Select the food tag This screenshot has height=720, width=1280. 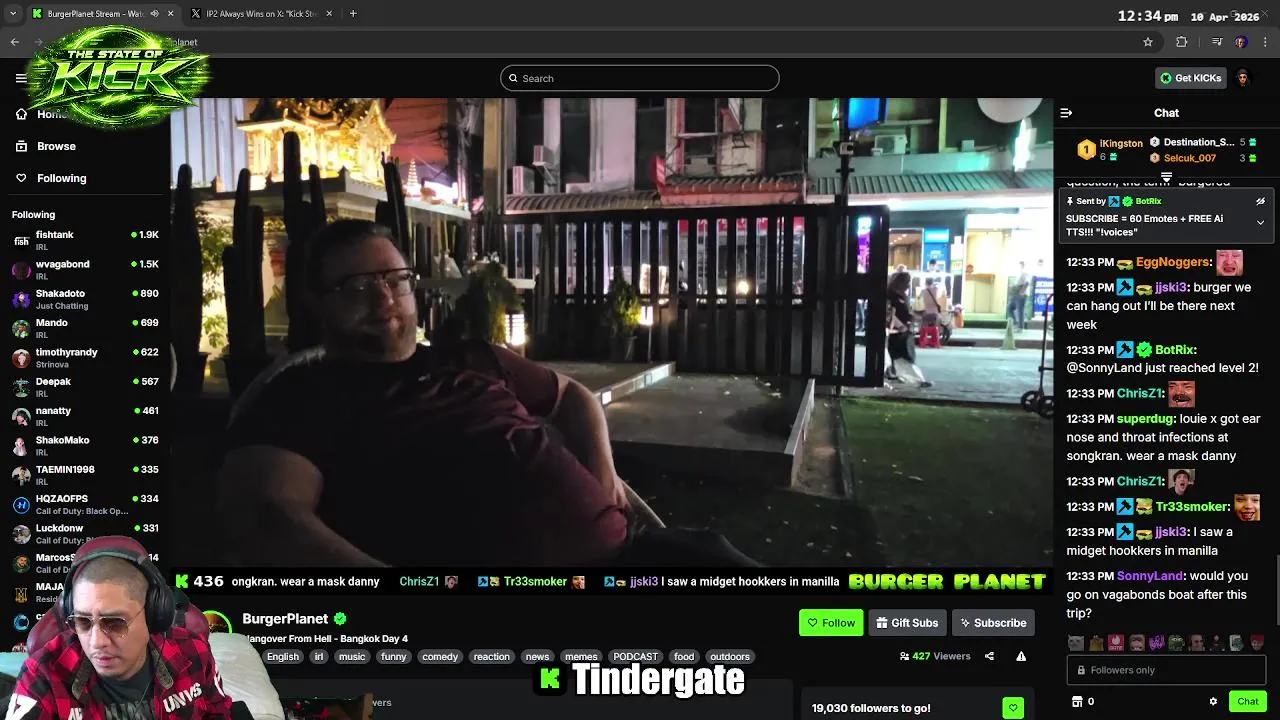pyautogui.click(x=684, y=657)
